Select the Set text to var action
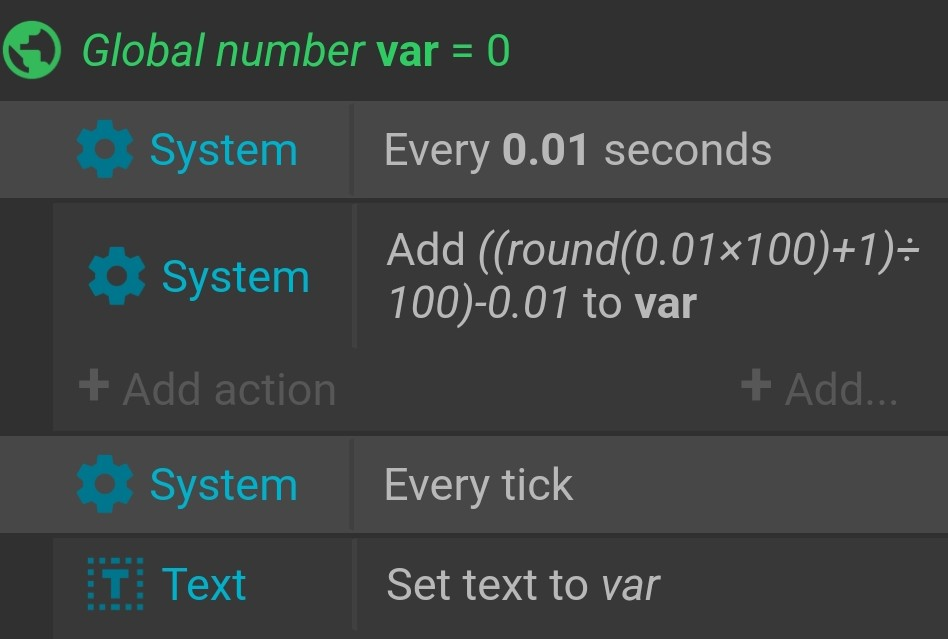 [x=523, y=585]
